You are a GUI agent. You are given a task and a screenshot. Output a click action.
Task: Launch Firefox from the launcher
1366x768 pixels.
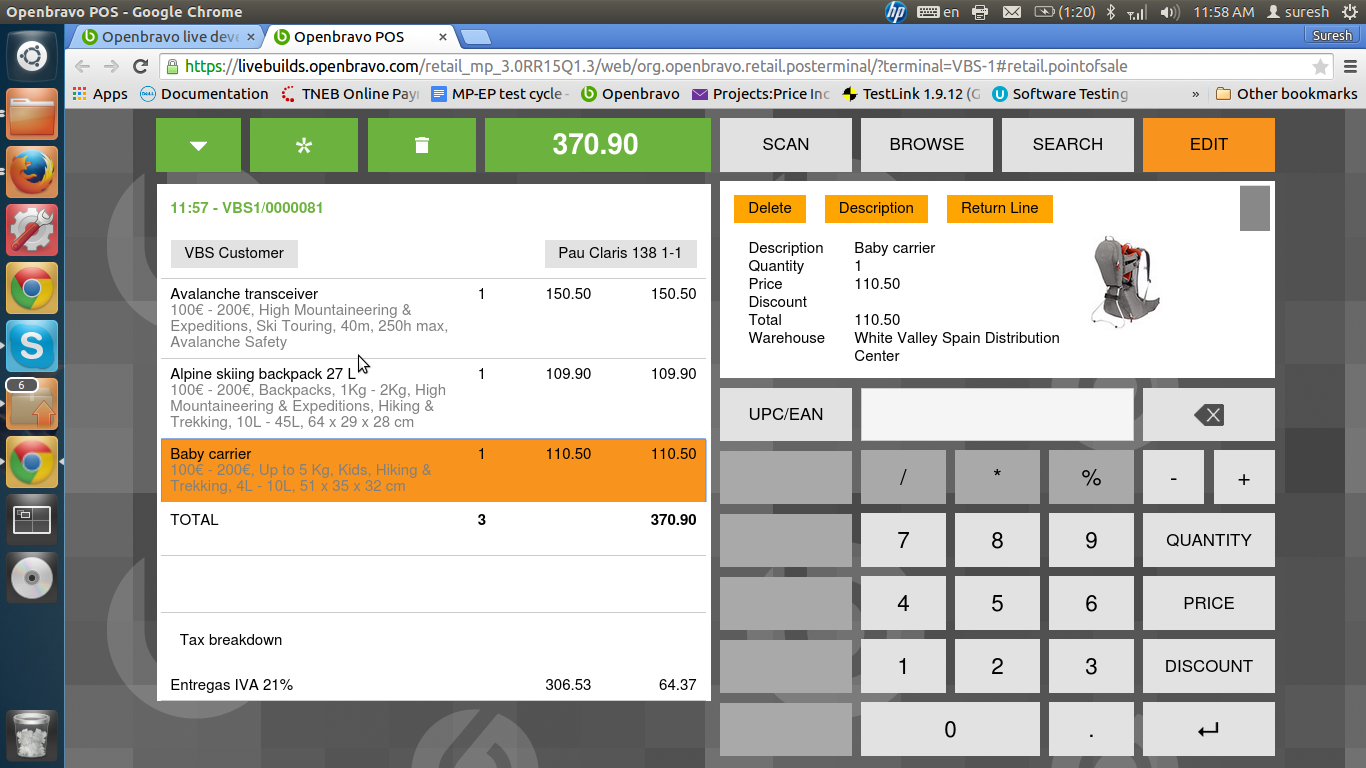pyautogui.click(x=32, y=172)
